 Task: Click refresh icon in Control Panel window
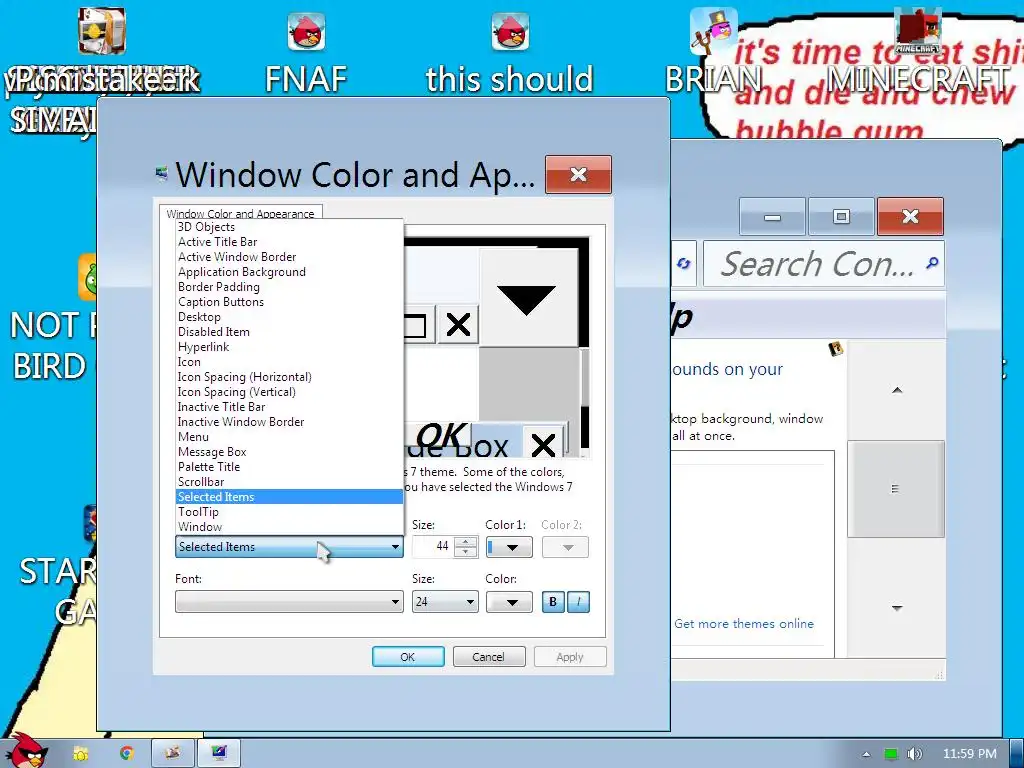pyautogui.click(x=683, y=264)
